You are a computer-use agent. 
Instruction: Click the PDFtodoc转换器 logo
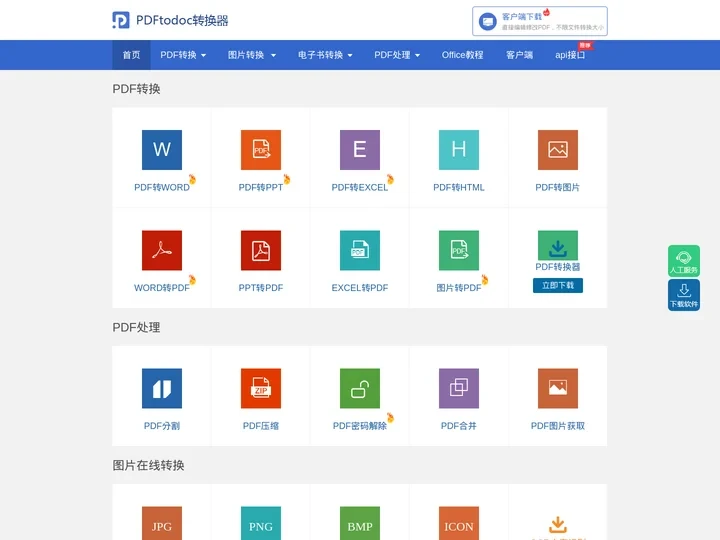pos(121,20)
